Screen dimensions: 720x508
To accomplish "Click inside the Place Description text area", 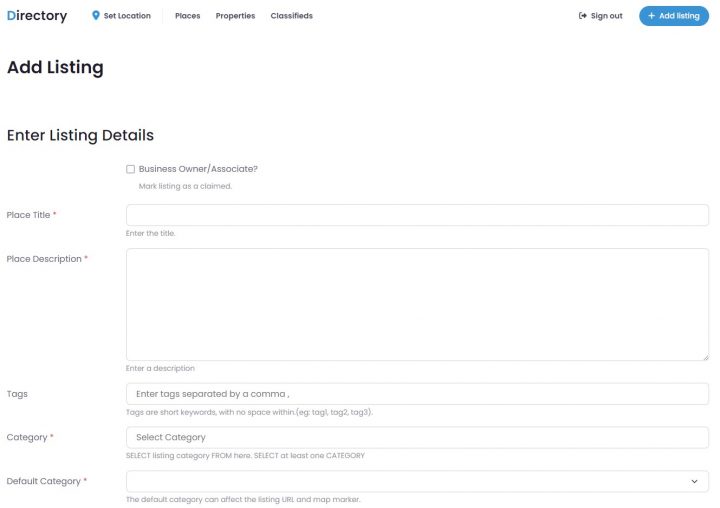I will click(417, 304).
